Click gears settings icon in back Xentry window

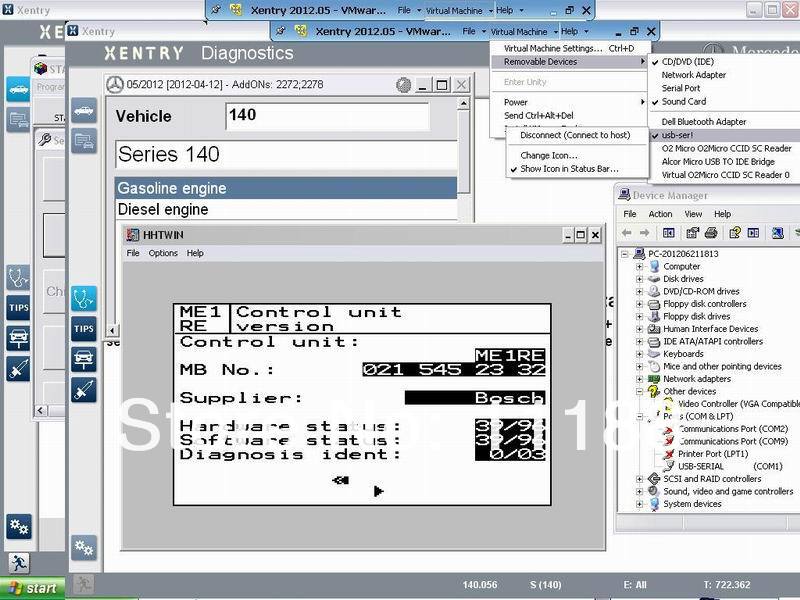point(18,527)
